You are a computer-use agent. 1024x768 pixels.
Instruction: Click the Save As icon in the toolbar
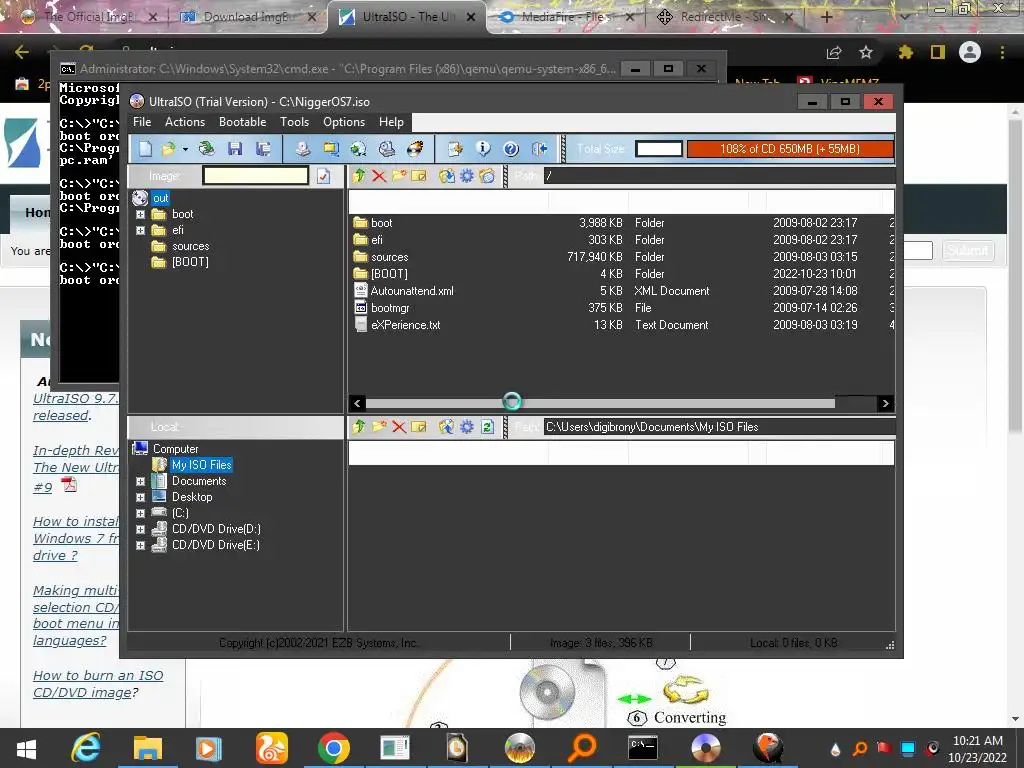(263, 149)
